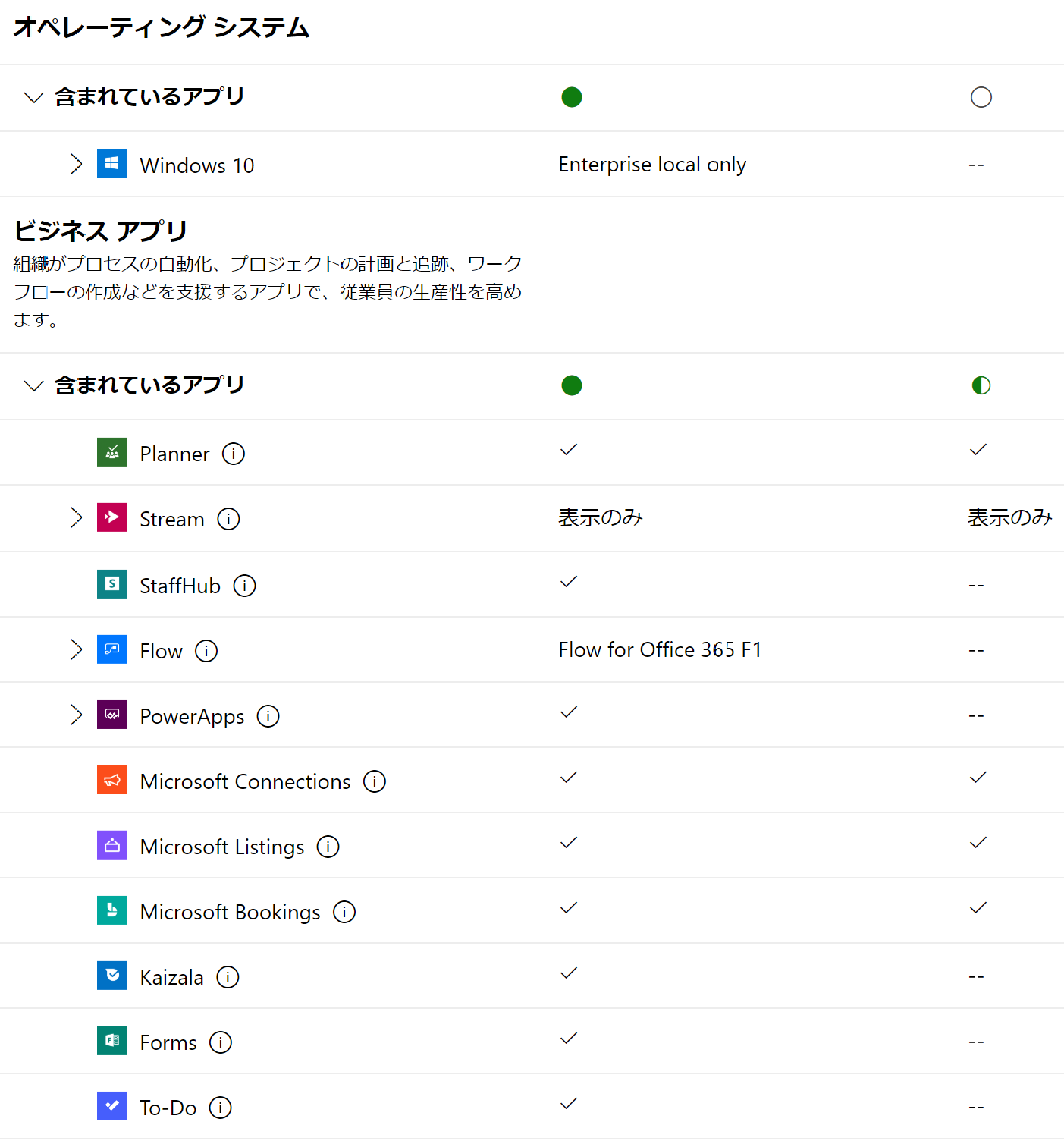Click the StaffHub label

click(180, 586)
